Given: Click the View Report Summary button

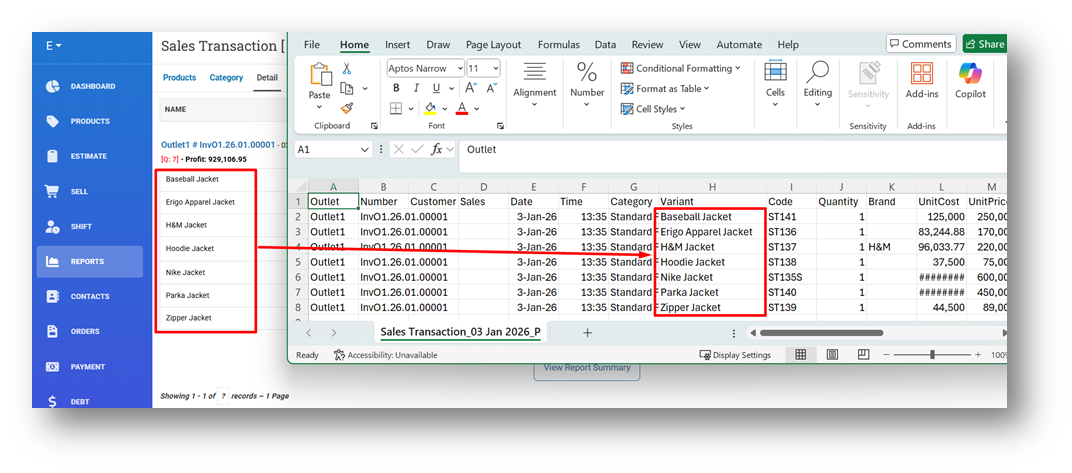Looking at the screenshot, I should pos(586,367).
